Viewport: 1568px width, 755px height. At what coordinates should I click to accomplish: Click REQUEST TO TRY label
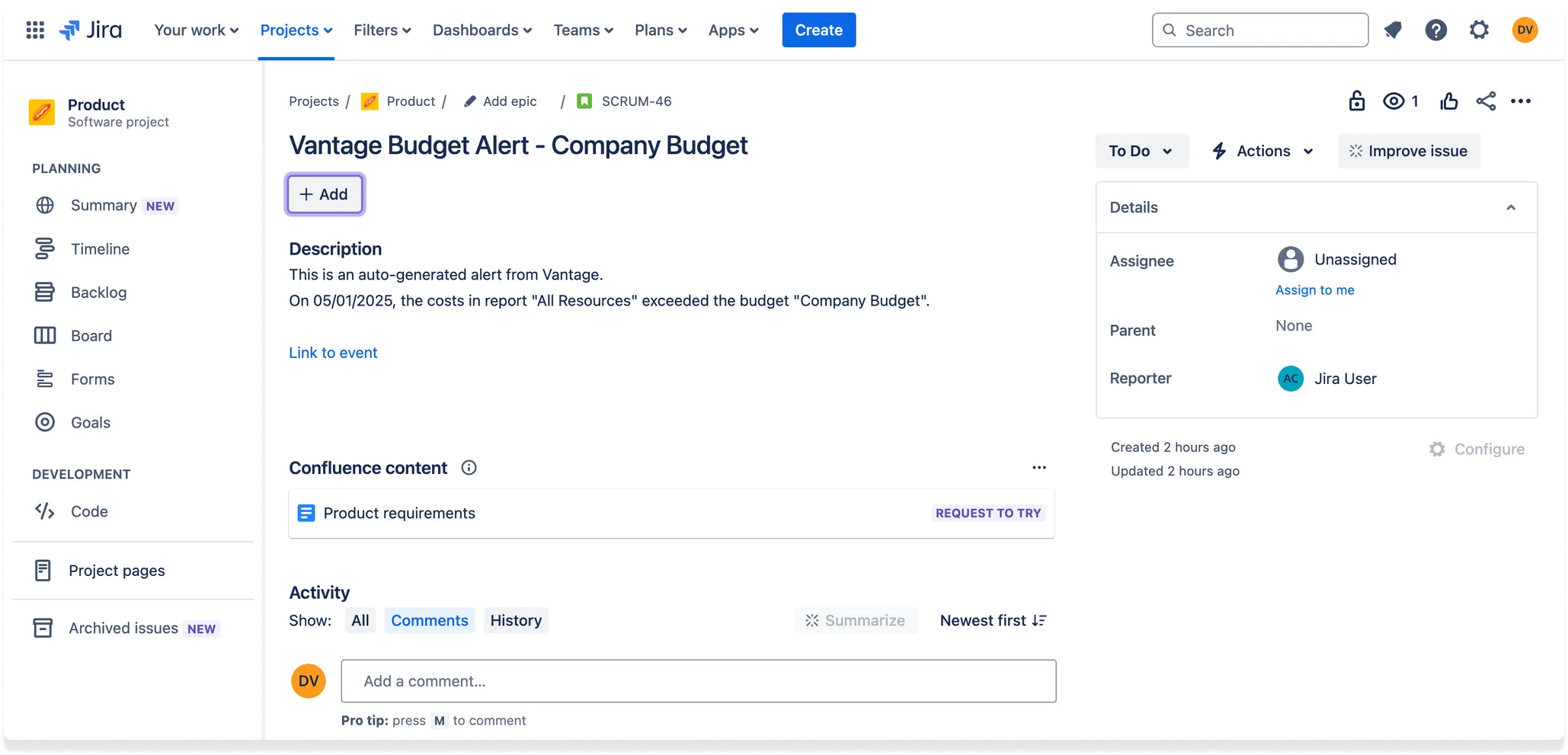(x=988, y=513)
